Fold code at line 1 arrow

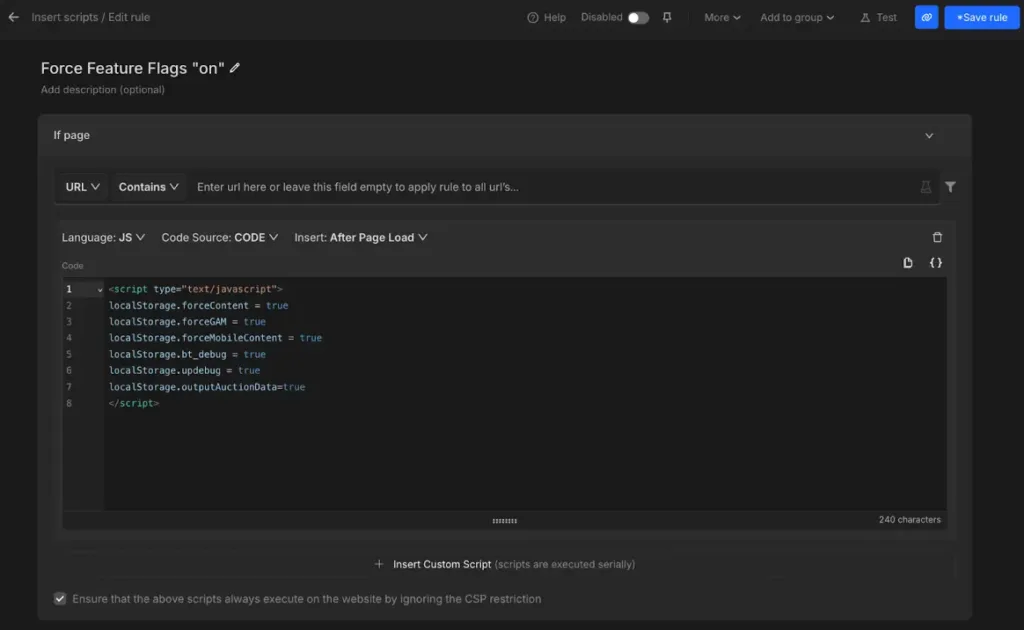tap(100, 290)
